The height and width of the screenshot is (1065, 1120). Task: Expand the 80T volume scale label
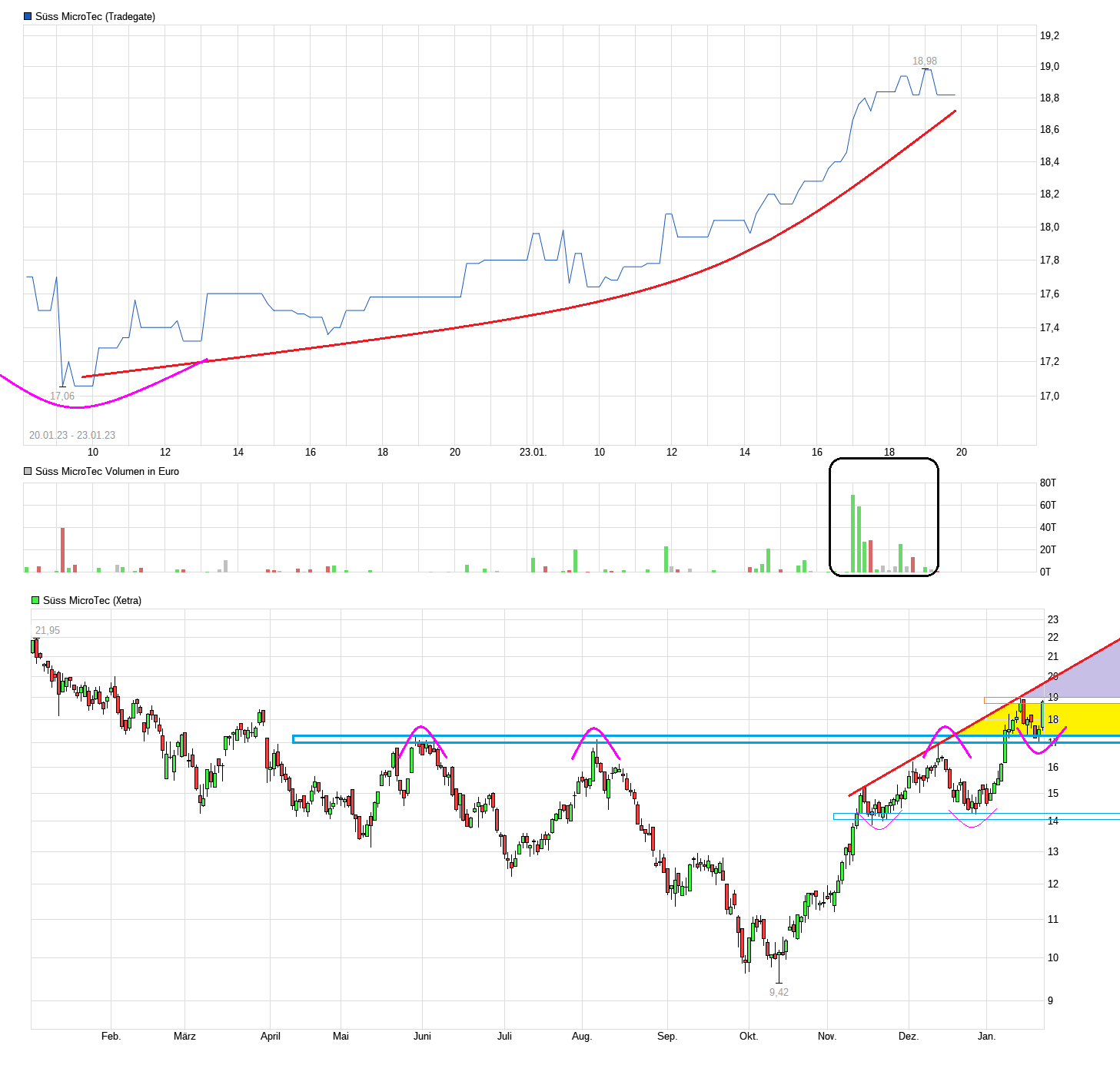[1047, 482]
